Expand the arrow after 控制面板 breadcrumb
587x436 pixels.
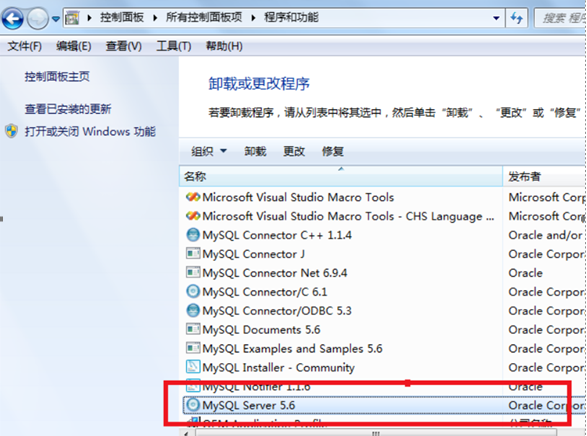point(155,18)
